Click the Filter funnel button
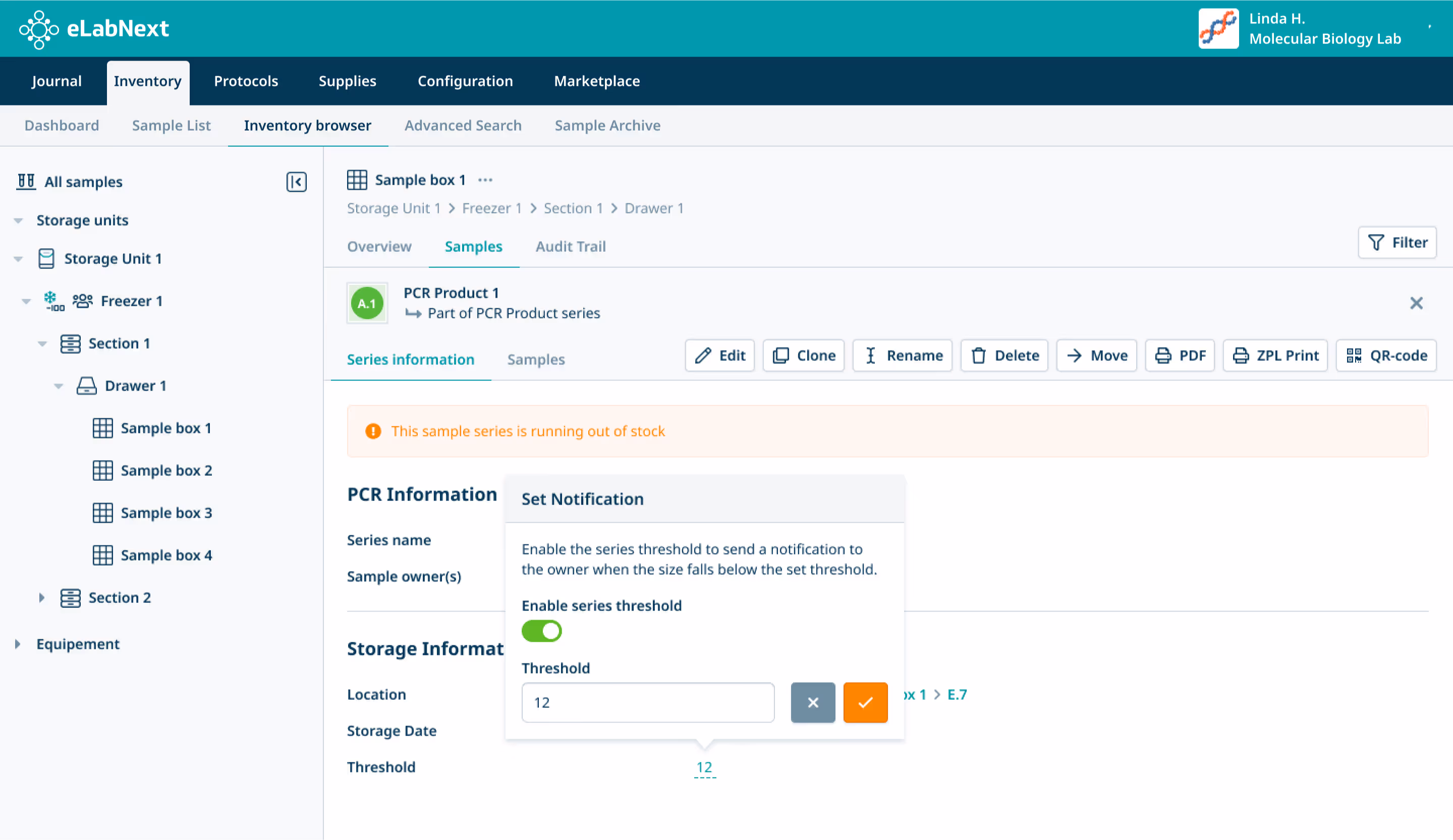 [x=1397, y=243]
